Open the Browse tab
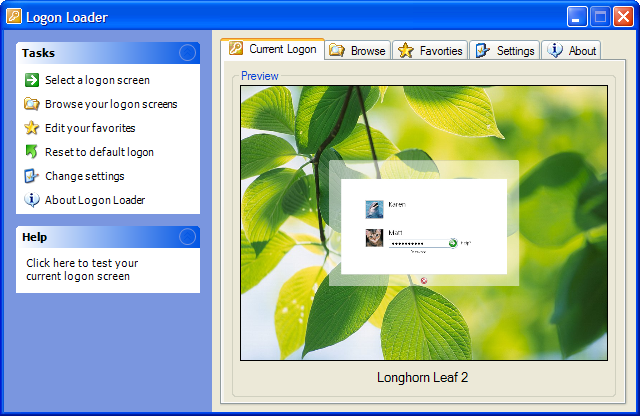Viewport: 640px width, 416px height. pos(358,51)
